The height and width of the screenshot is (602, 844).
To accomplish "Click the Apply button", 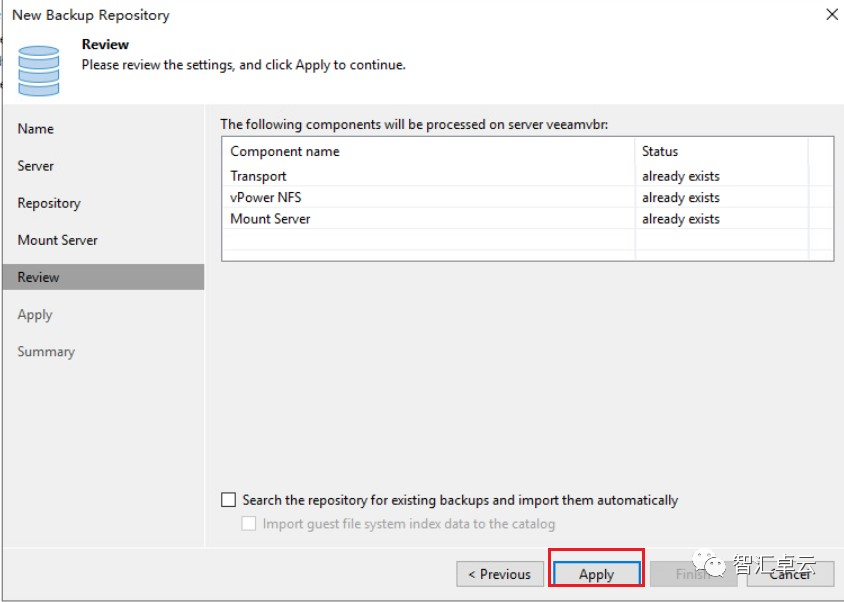I will pyautogui.click(x=596, y=574).
